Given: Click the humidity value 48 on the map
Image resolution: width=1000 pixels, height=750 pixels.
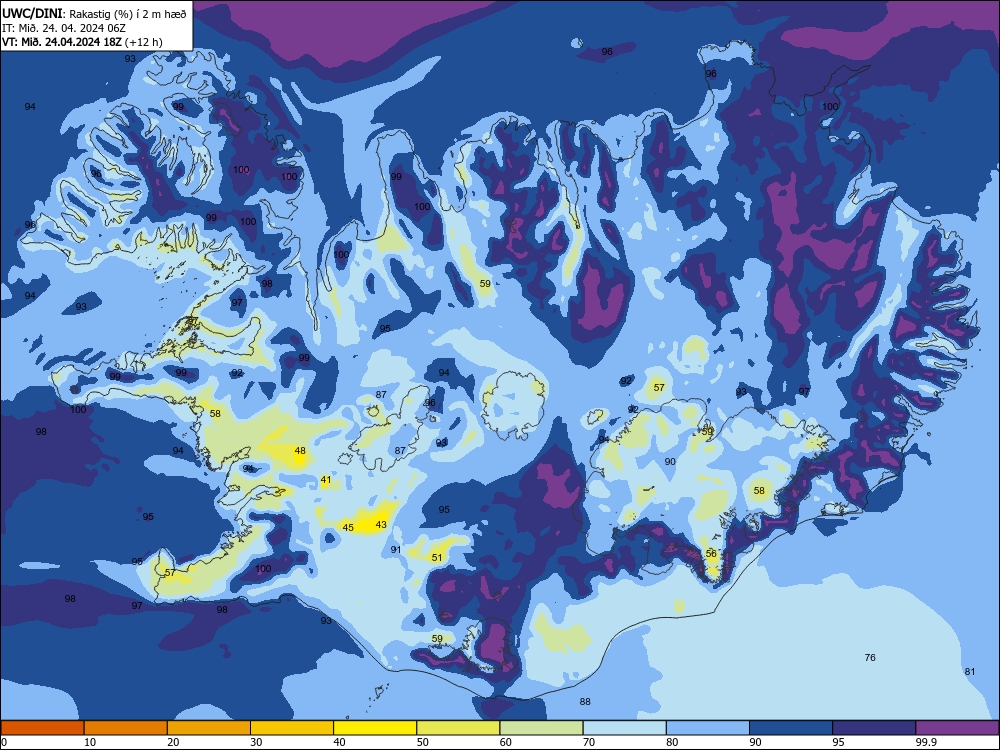Looking at the screenshot, I should point(300,450).
